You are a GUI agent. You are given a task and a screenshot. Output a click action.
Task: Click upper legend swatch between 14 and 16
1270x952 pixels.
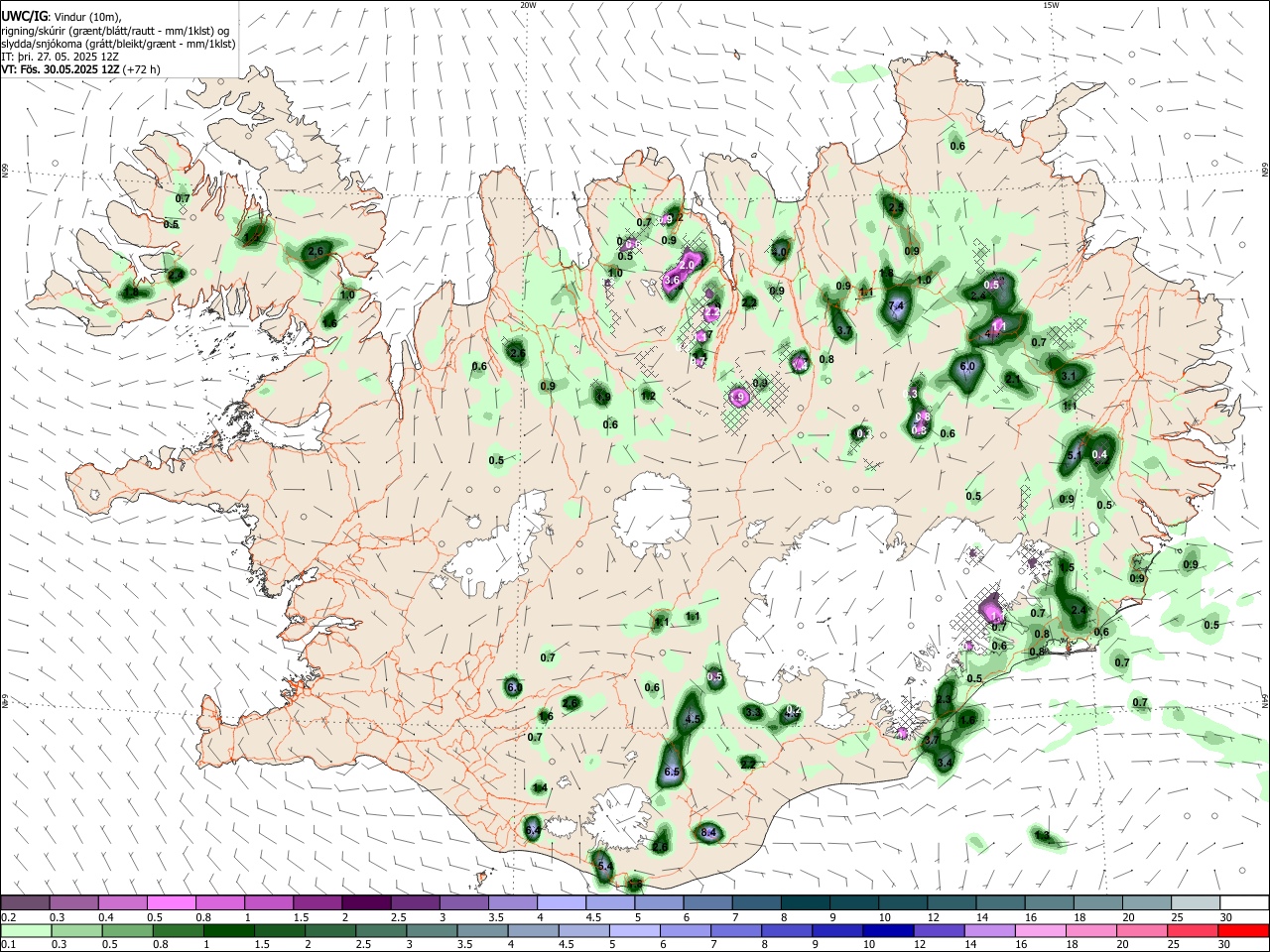(999, 903)
